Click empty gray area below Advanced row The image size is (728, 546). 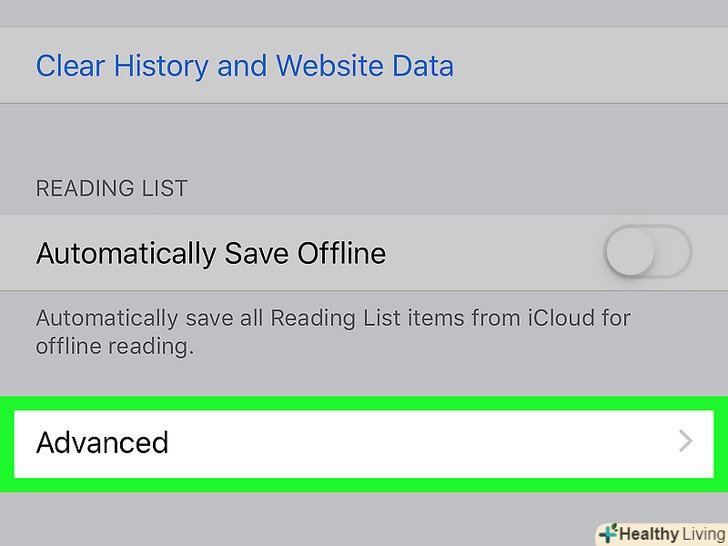point(300,518)
